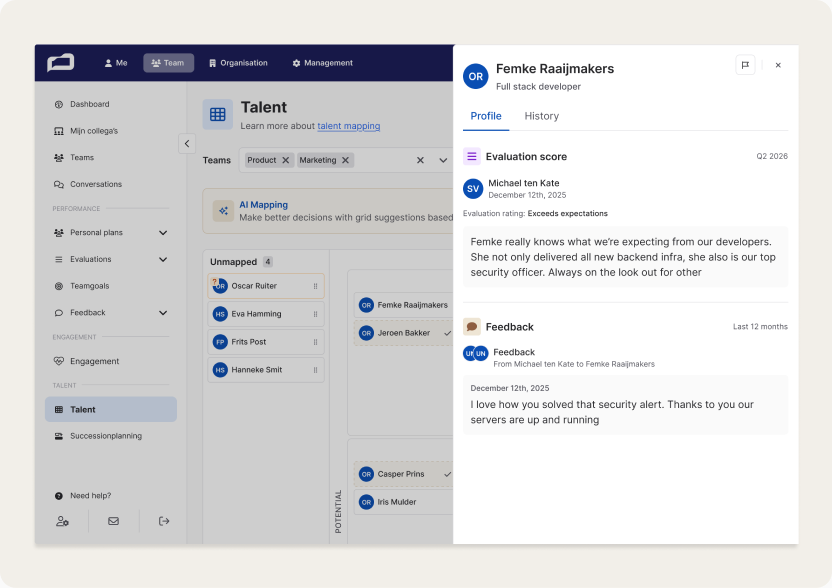Click the AI Mapping sparkle icon

click(223, 211)
